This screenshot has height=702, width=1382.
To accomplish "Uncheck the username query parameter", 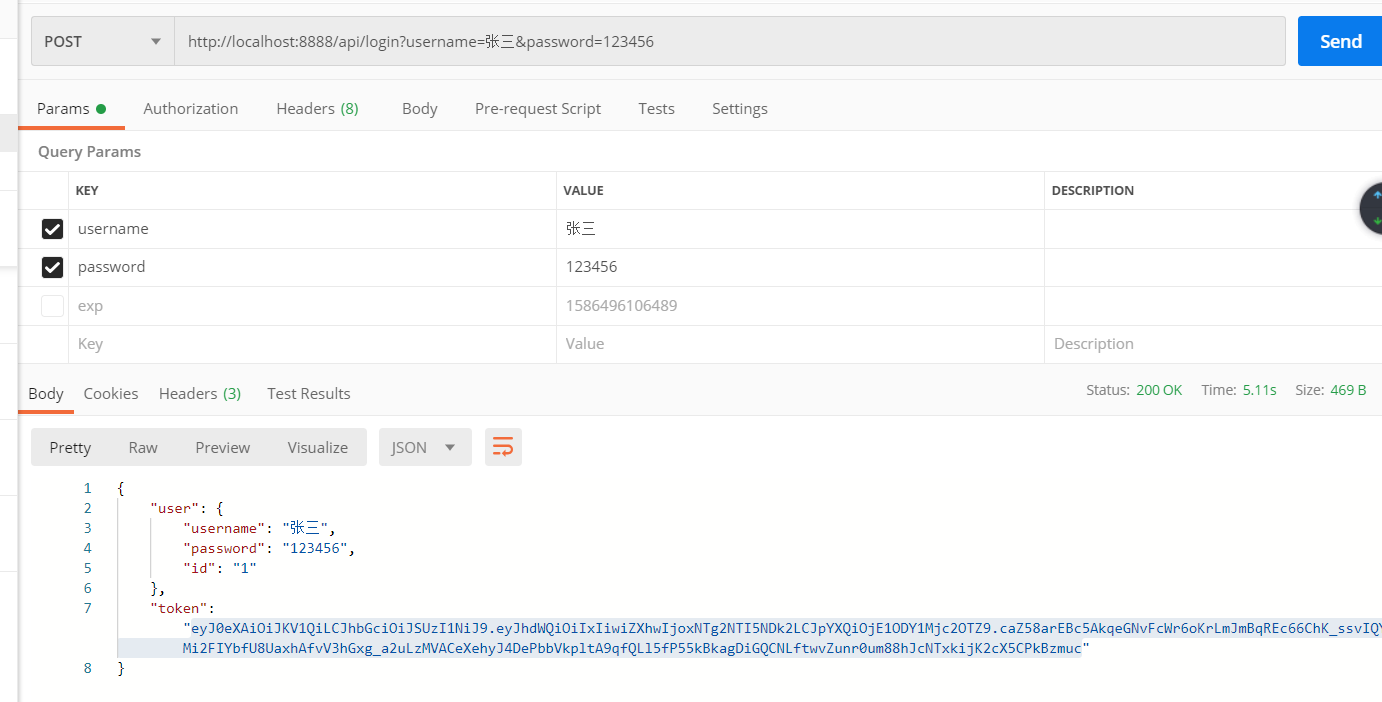I will (x=52, y=228).
